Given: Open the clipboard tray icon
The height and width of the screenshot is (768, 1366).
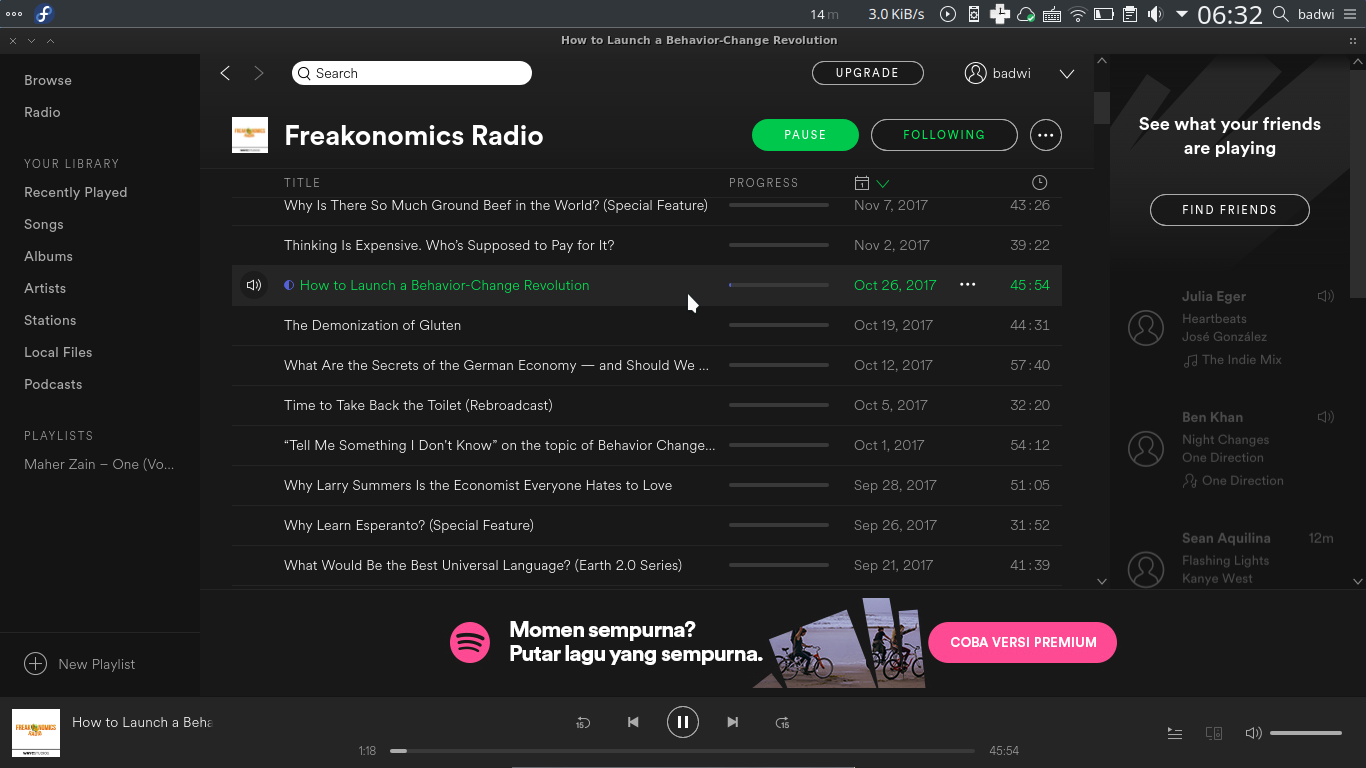Looking at the screenshot, I should [1130, 14].
